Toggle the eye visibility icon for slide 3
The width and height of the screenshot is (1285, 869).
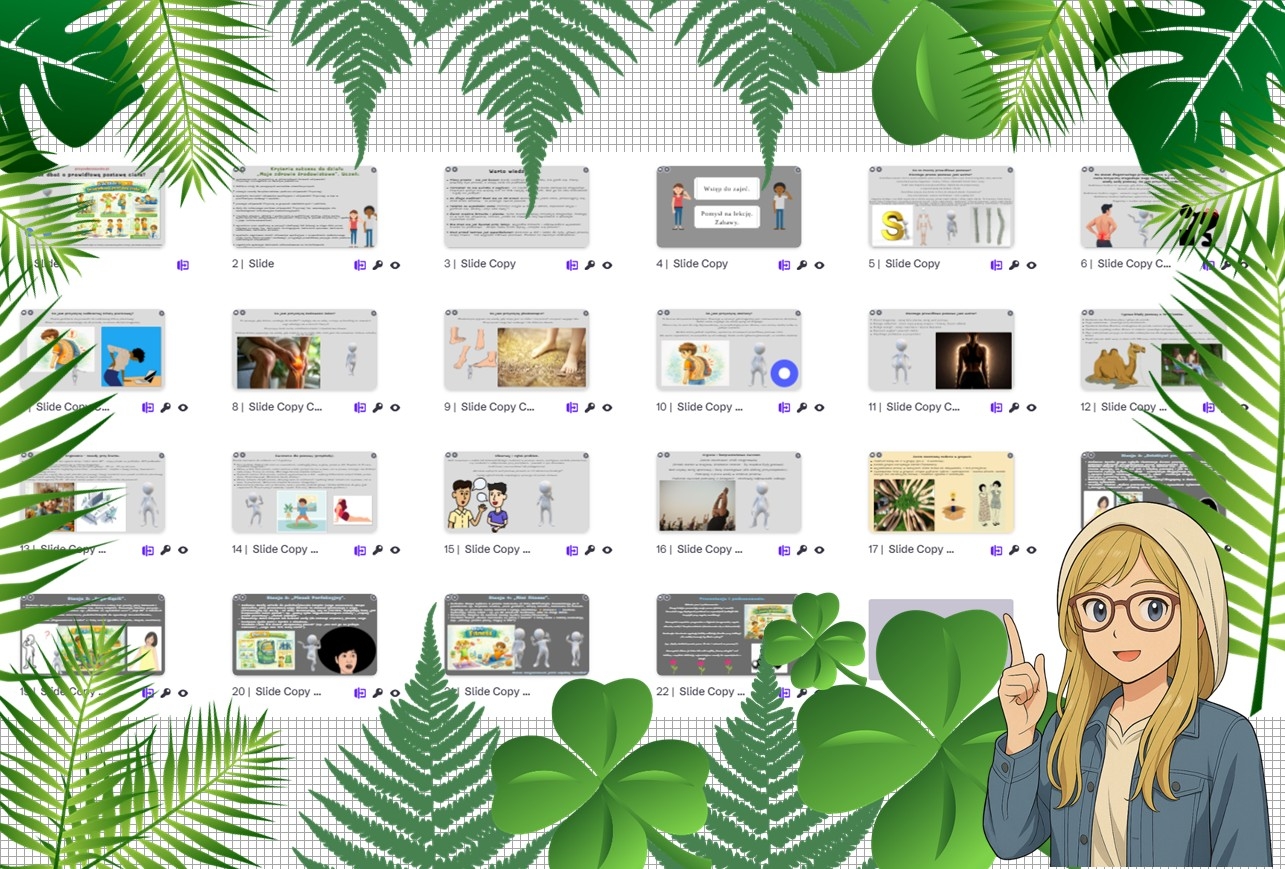coord(607,265)
